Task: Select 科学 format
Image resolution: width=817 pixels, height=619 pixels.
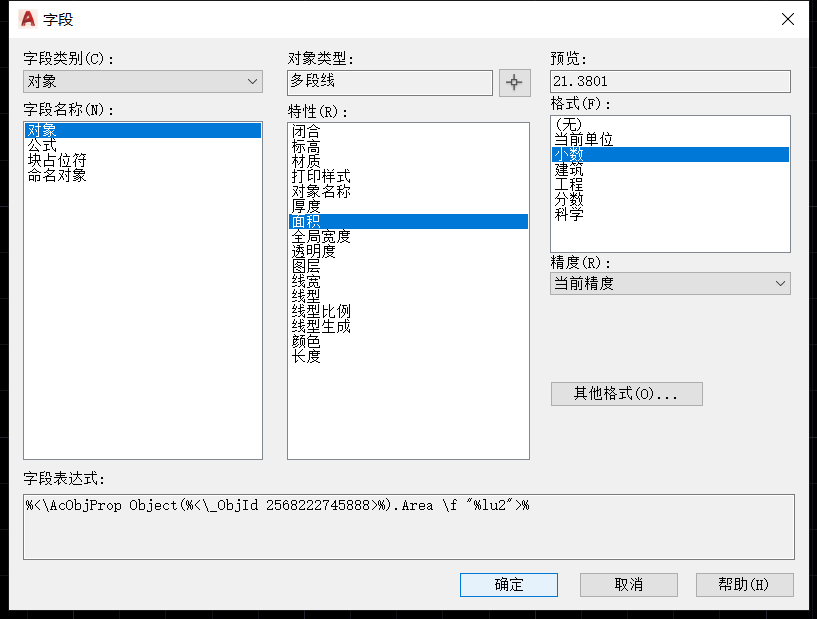Action: click(670, 215)
